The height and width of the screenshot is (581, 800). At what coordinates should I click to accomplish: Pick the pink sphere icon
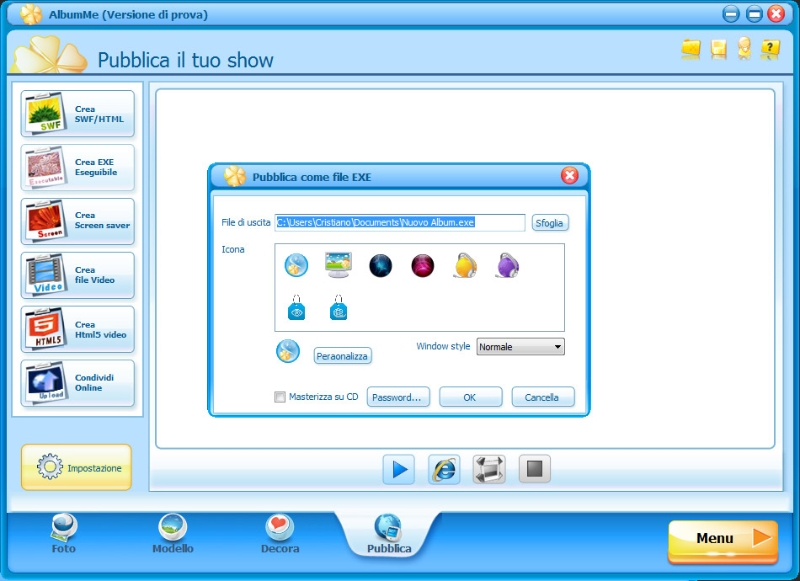[x=423, y=265]
